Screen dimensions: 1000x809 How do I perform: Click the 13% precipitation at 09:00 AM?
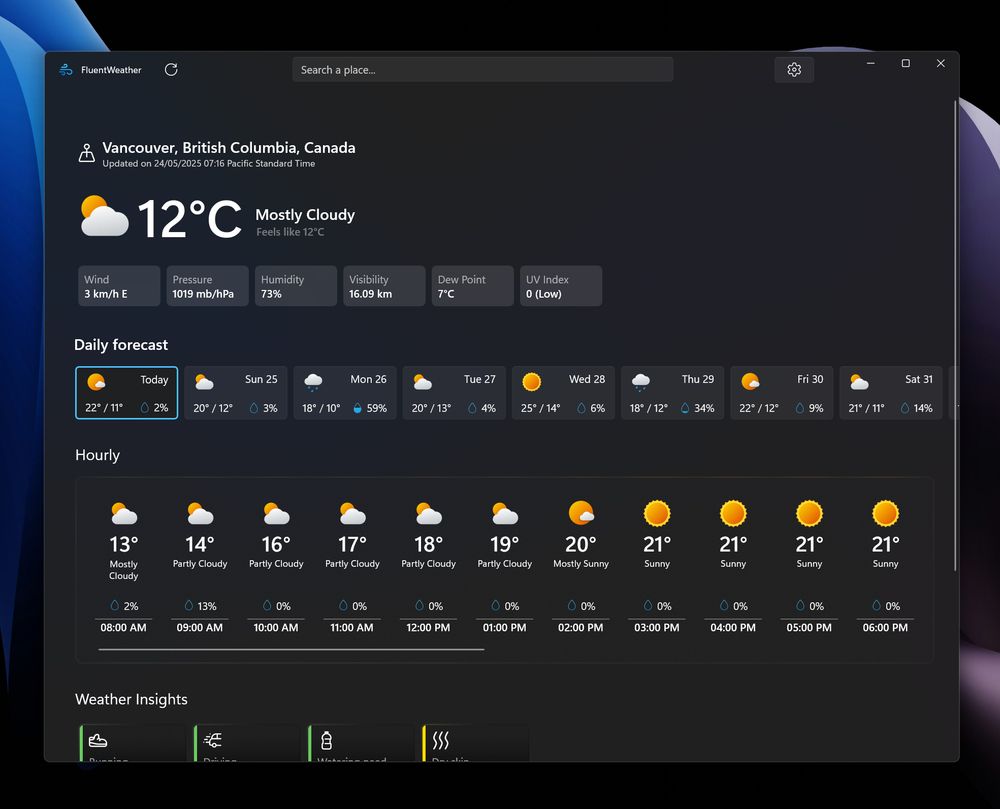(x=200, y=606)
